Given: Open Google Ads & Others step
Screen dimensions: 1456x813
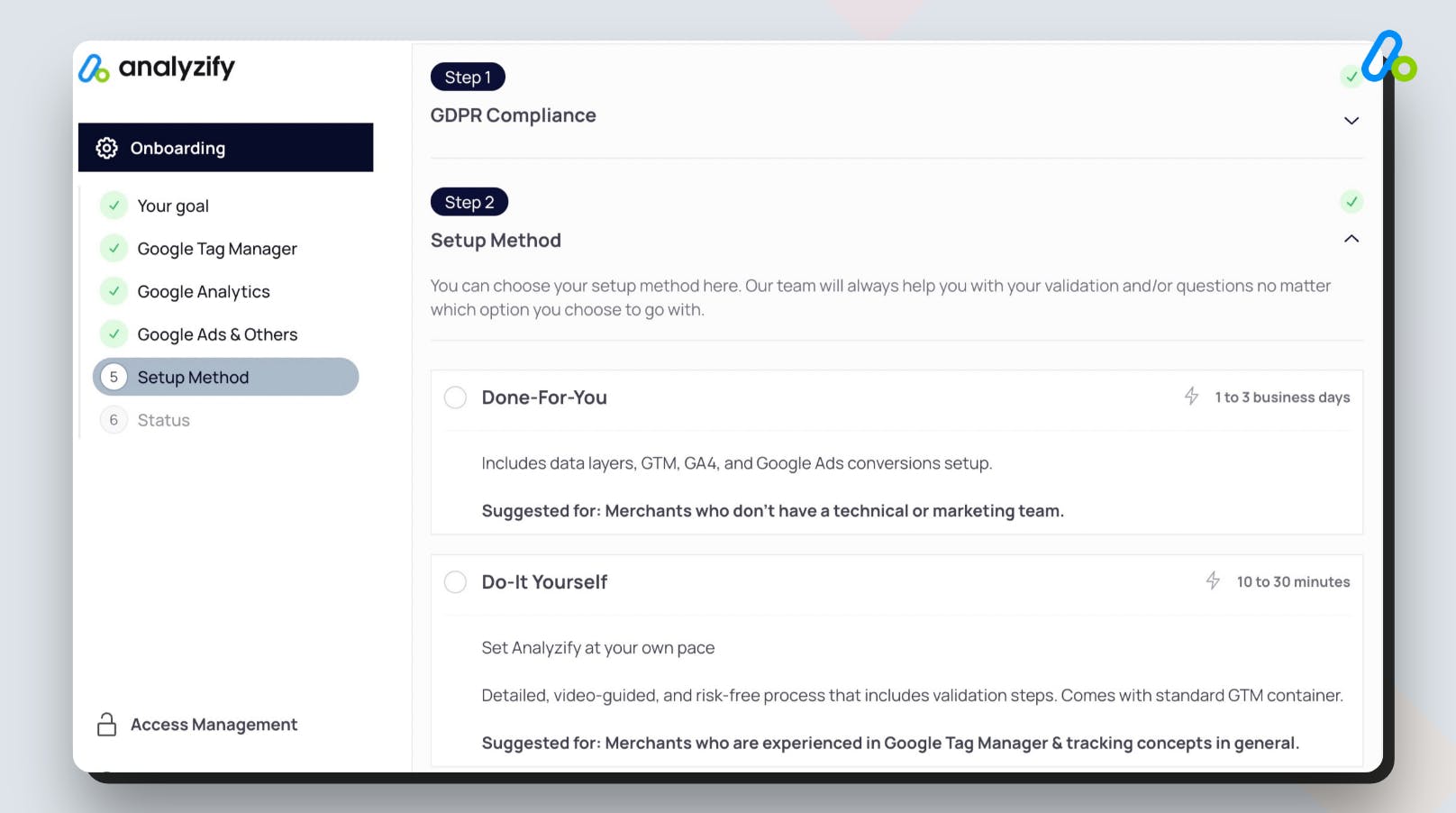Looking at the screenshot, I should click(x=216, y=334).
